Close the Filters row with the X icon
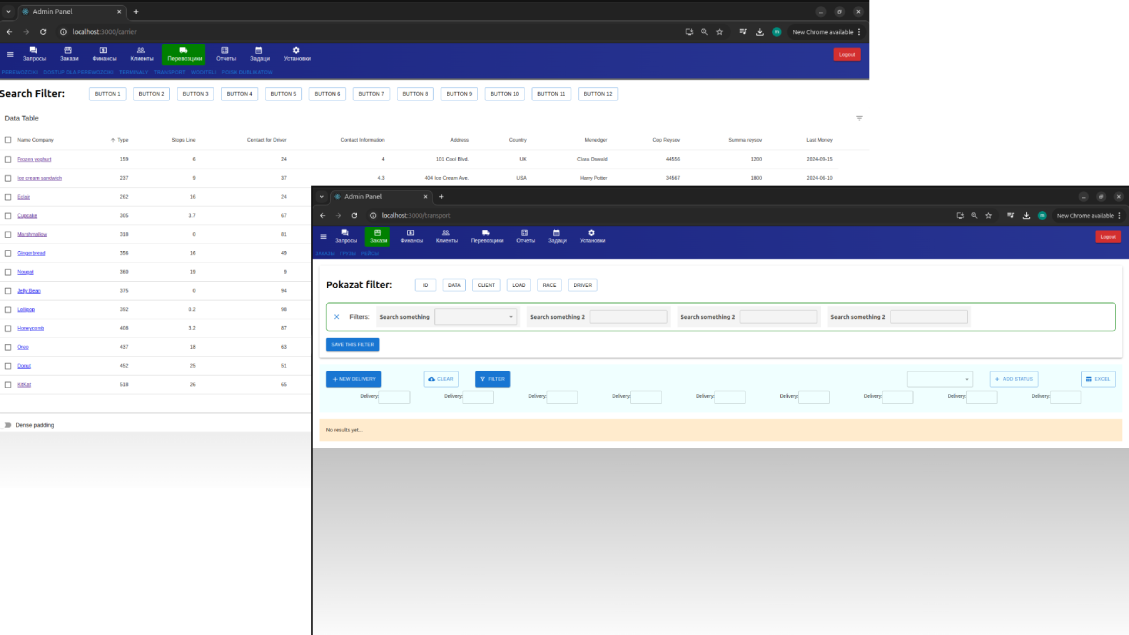The image size is (1129, 635). point(336,317)
